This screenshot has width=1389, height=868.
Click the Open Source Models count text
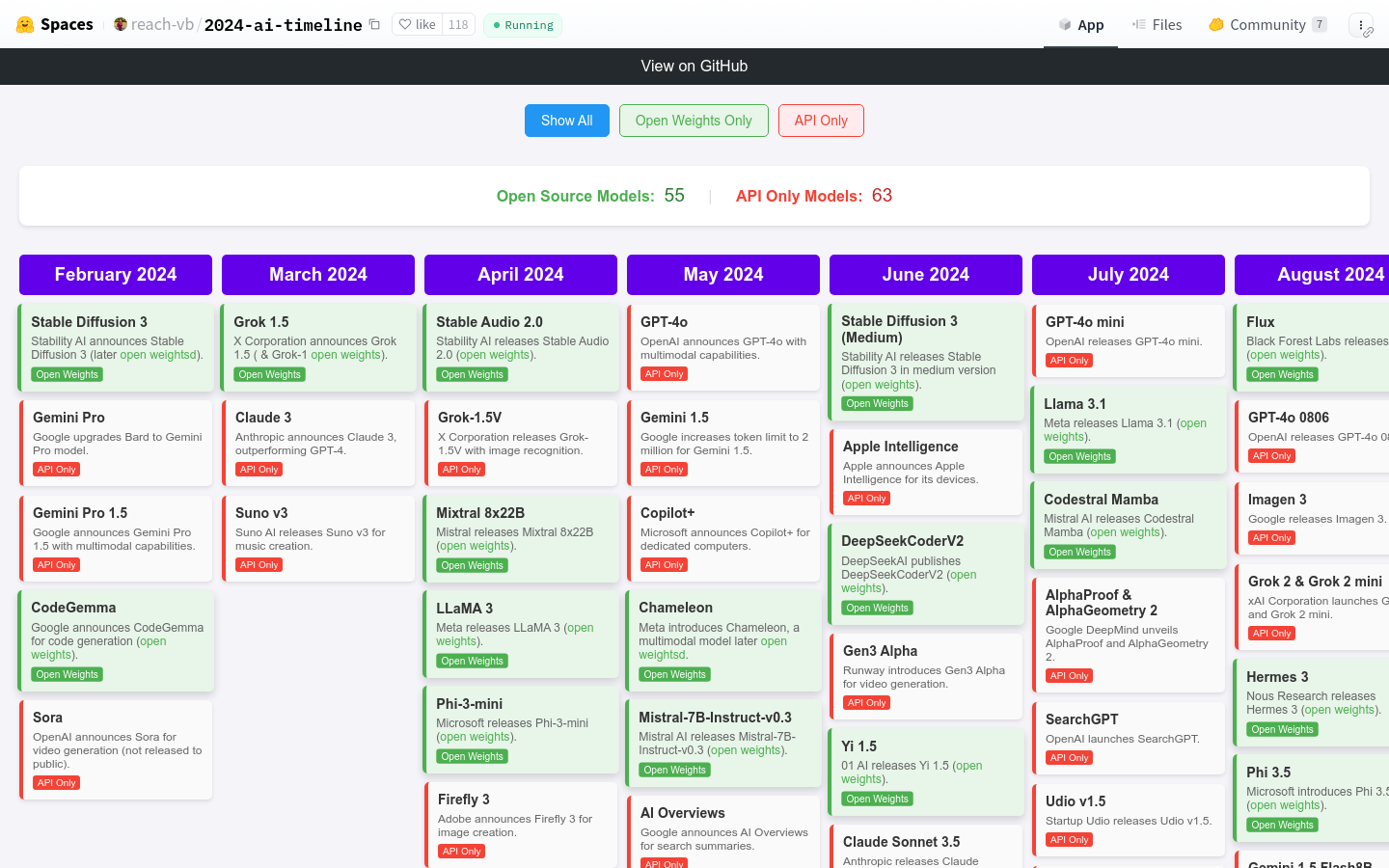590,196
